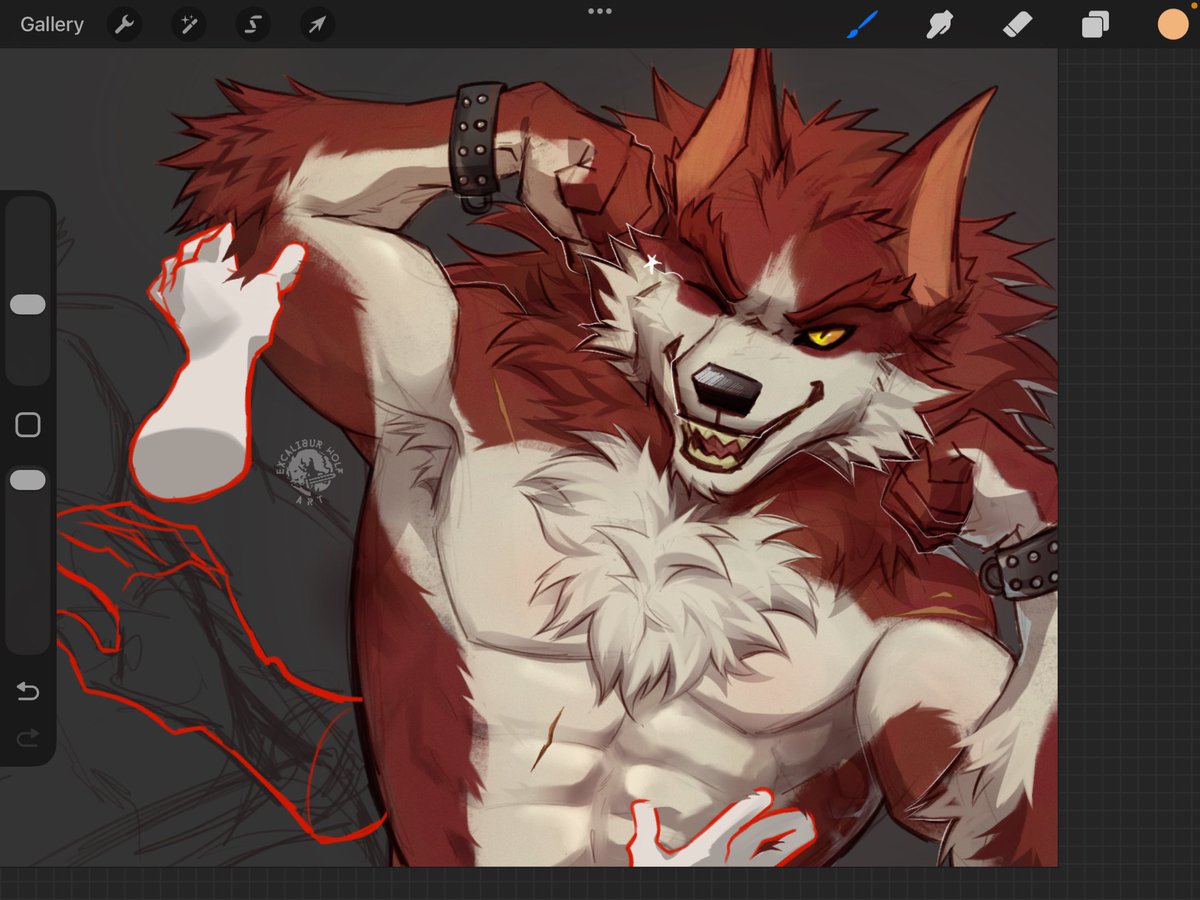Select the Eraser tool
Image resolution: width=1200 pixels, height=900 pixels.
pos(1017,25)
